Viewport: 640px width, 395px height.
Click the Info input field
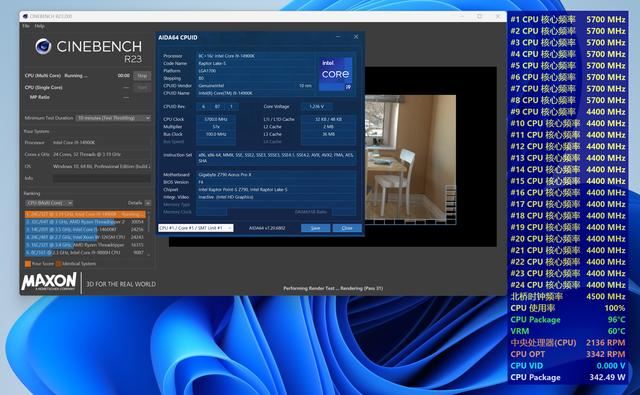[x=102, y=178]
